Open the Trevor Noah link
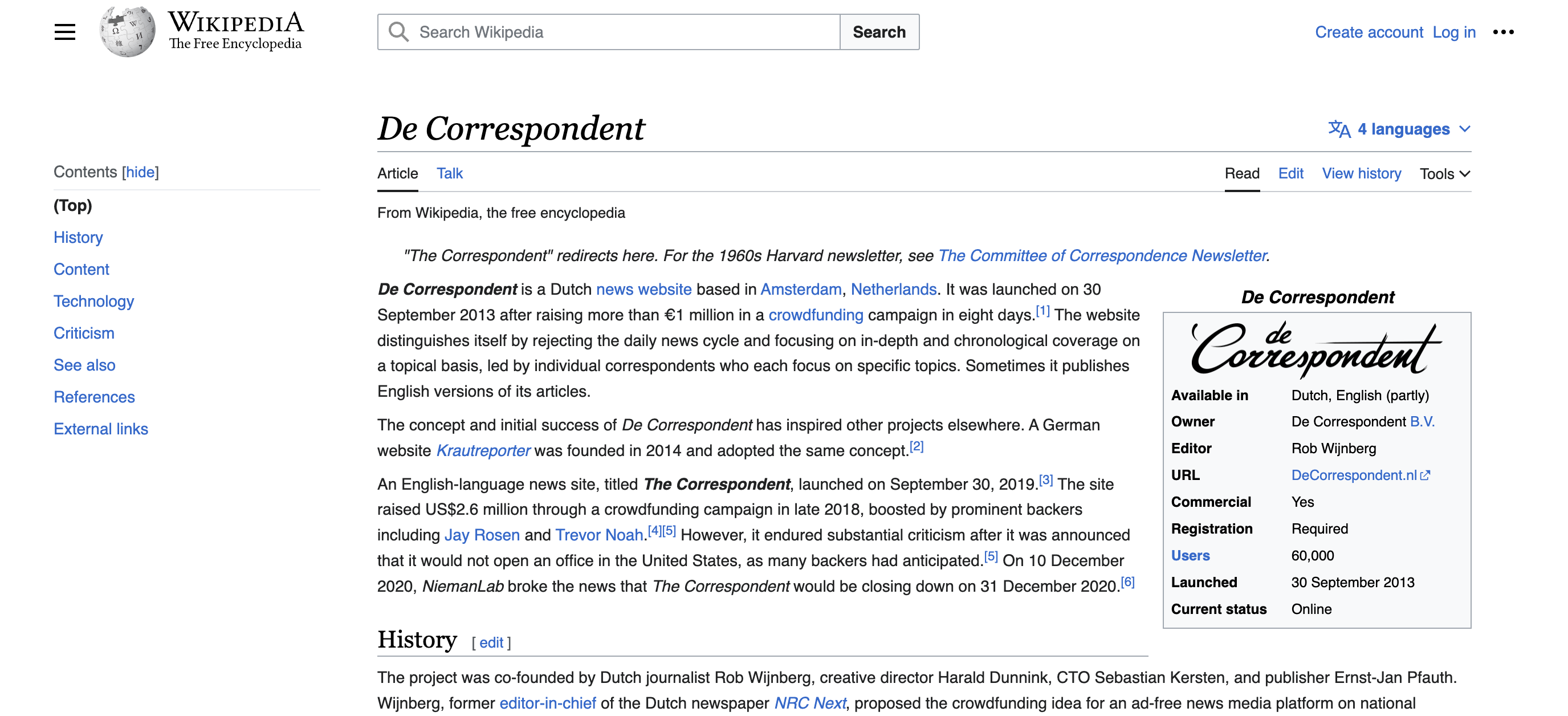The image size is (1568, 716). click(599, 535)
